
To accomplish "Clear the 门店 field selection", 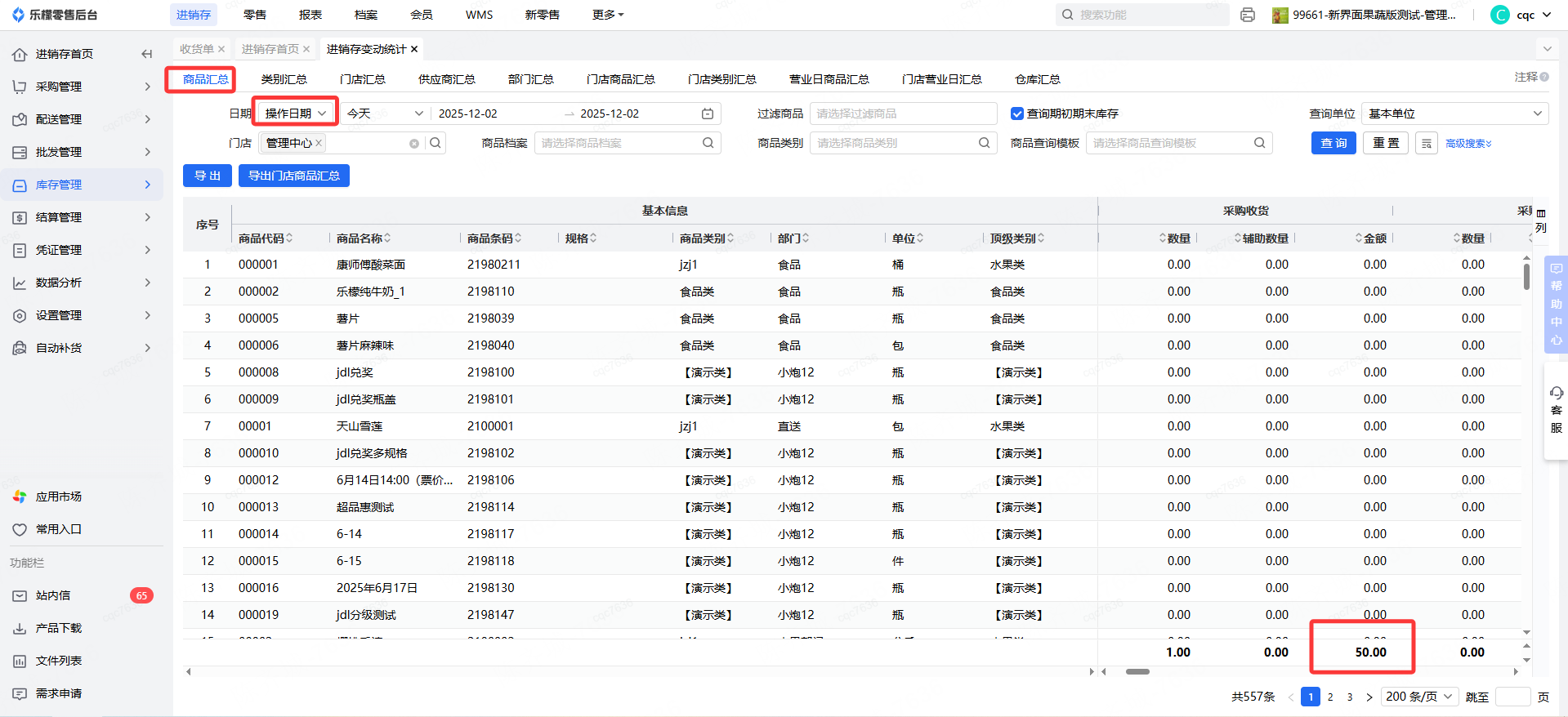I will click(x=414, y=144).
